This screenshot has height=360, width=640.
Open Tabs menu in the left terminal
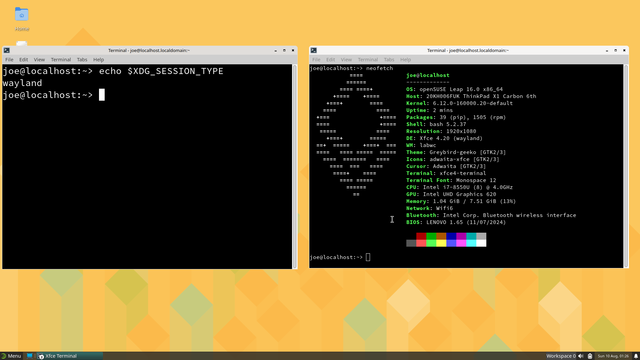(x=82, y=60)
